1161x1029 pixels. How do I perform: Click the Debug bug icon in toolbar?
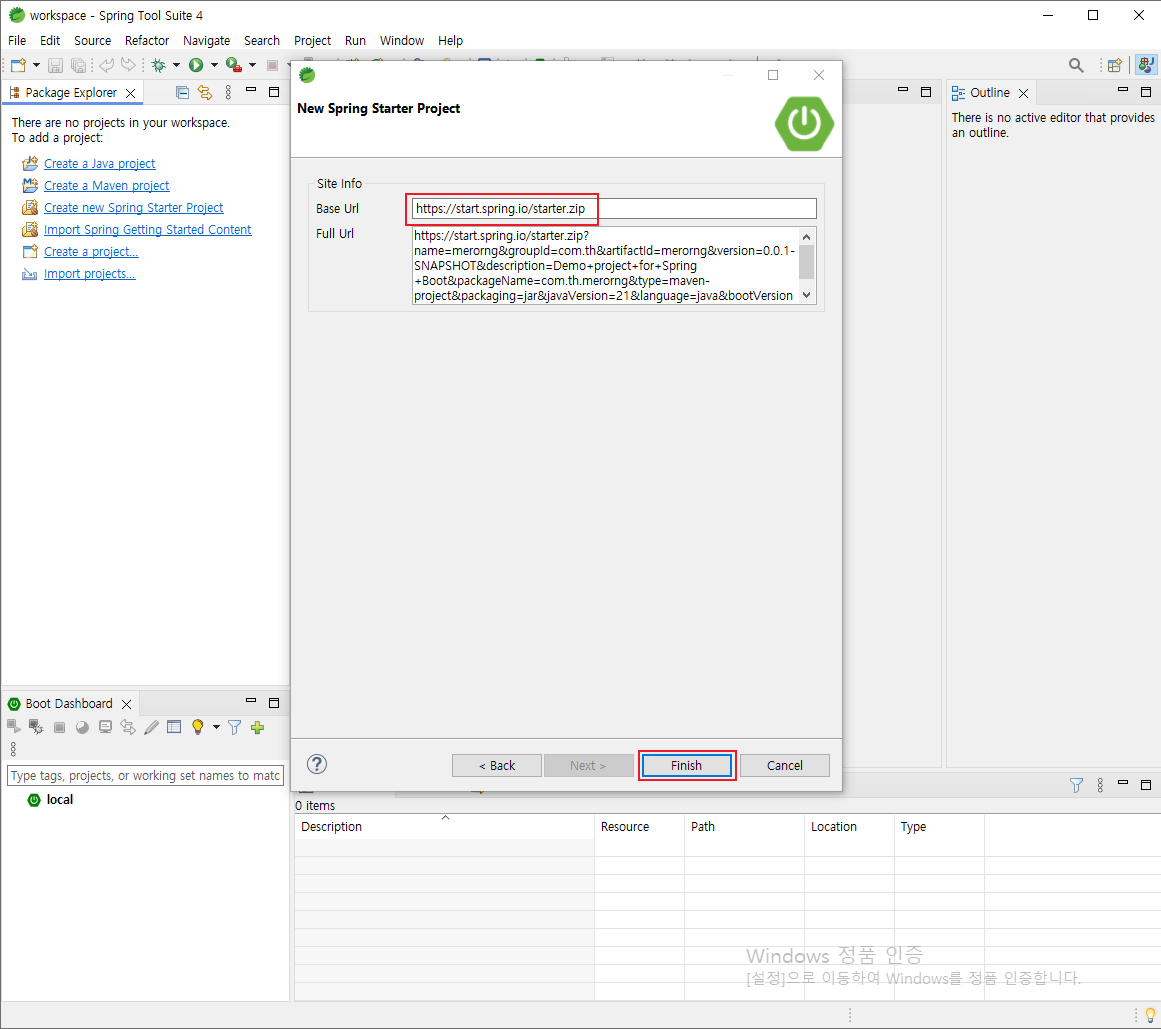click(x=158, y=65)
